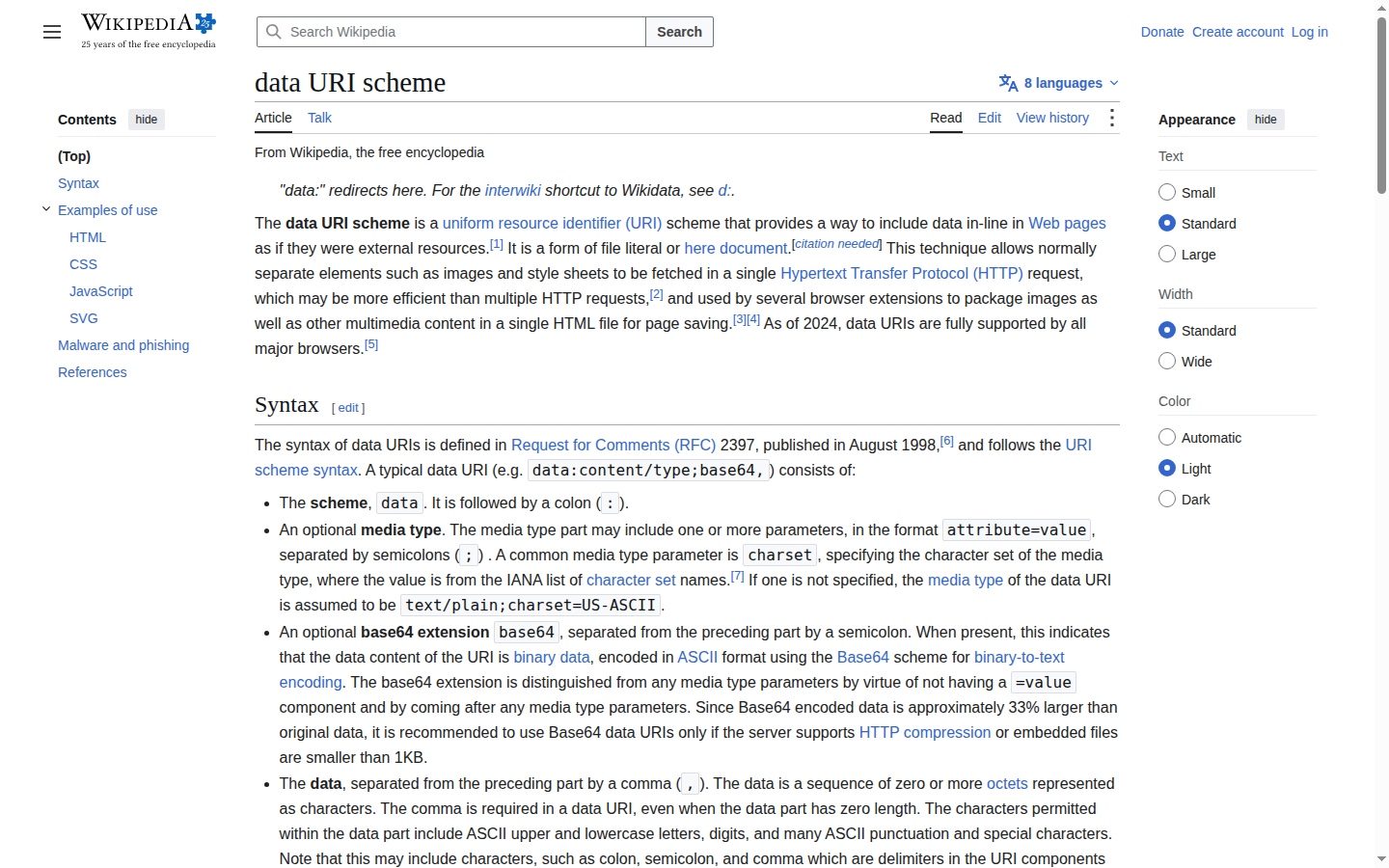The image size is (1389, 868).
Task: Click the search magnifier icon
Action: [274, 32]
